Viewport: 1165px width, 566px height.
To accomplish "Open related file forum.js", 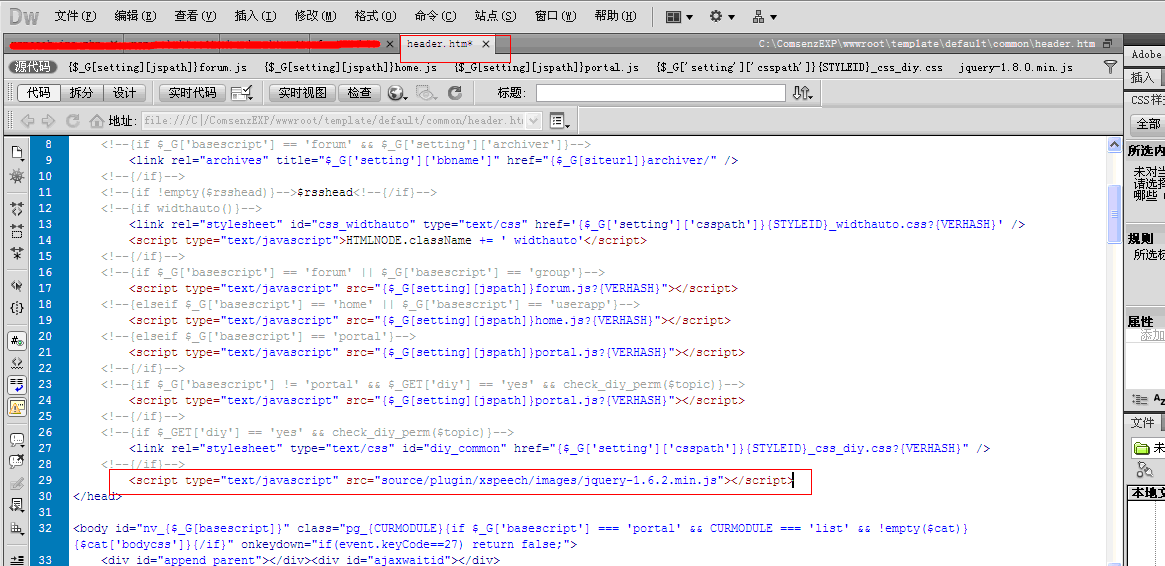I will [x=157, y=68].
